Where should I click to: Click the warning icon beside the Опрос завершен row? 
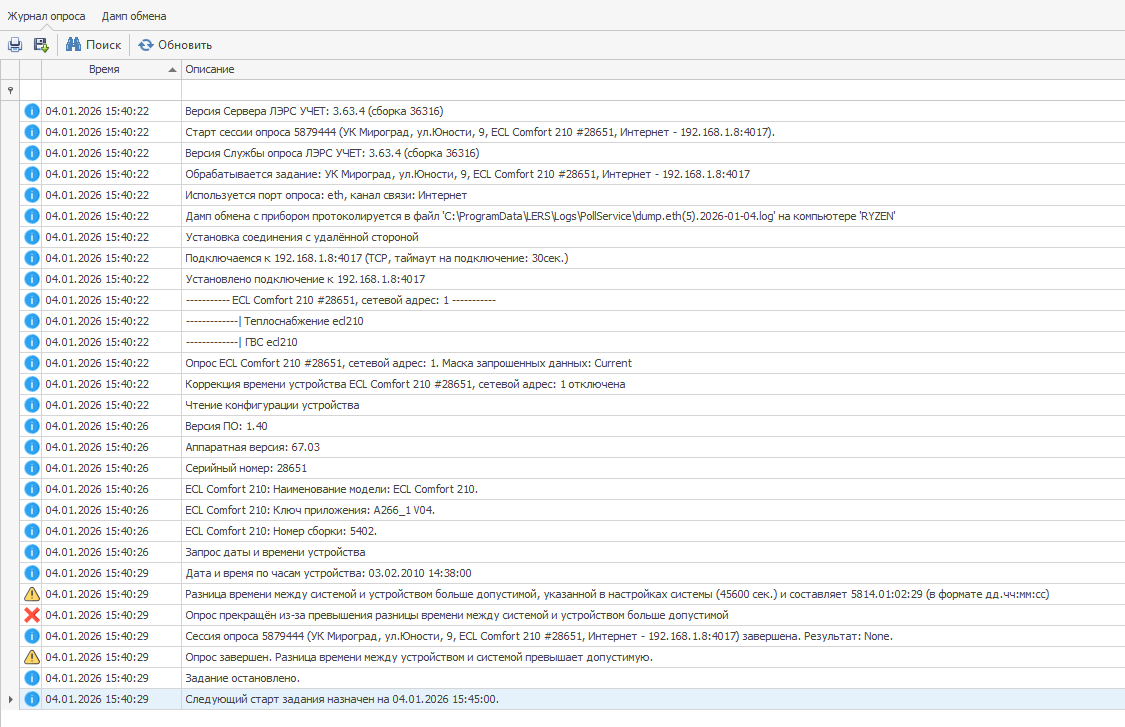(x=31, y=657)
